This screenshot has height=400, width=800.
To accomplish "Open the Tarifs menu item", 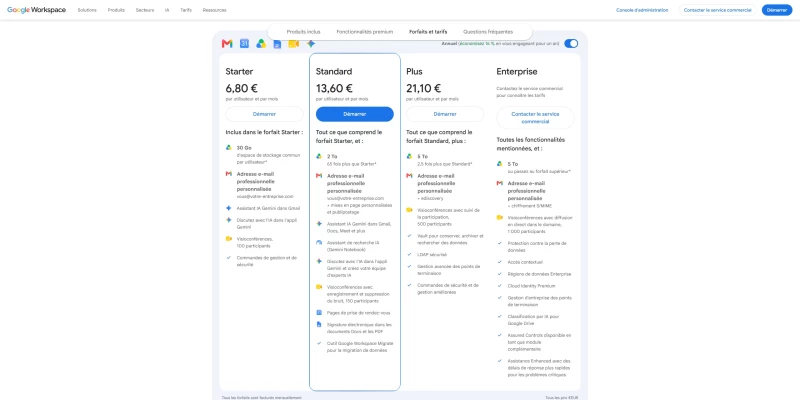I will 186,10.
